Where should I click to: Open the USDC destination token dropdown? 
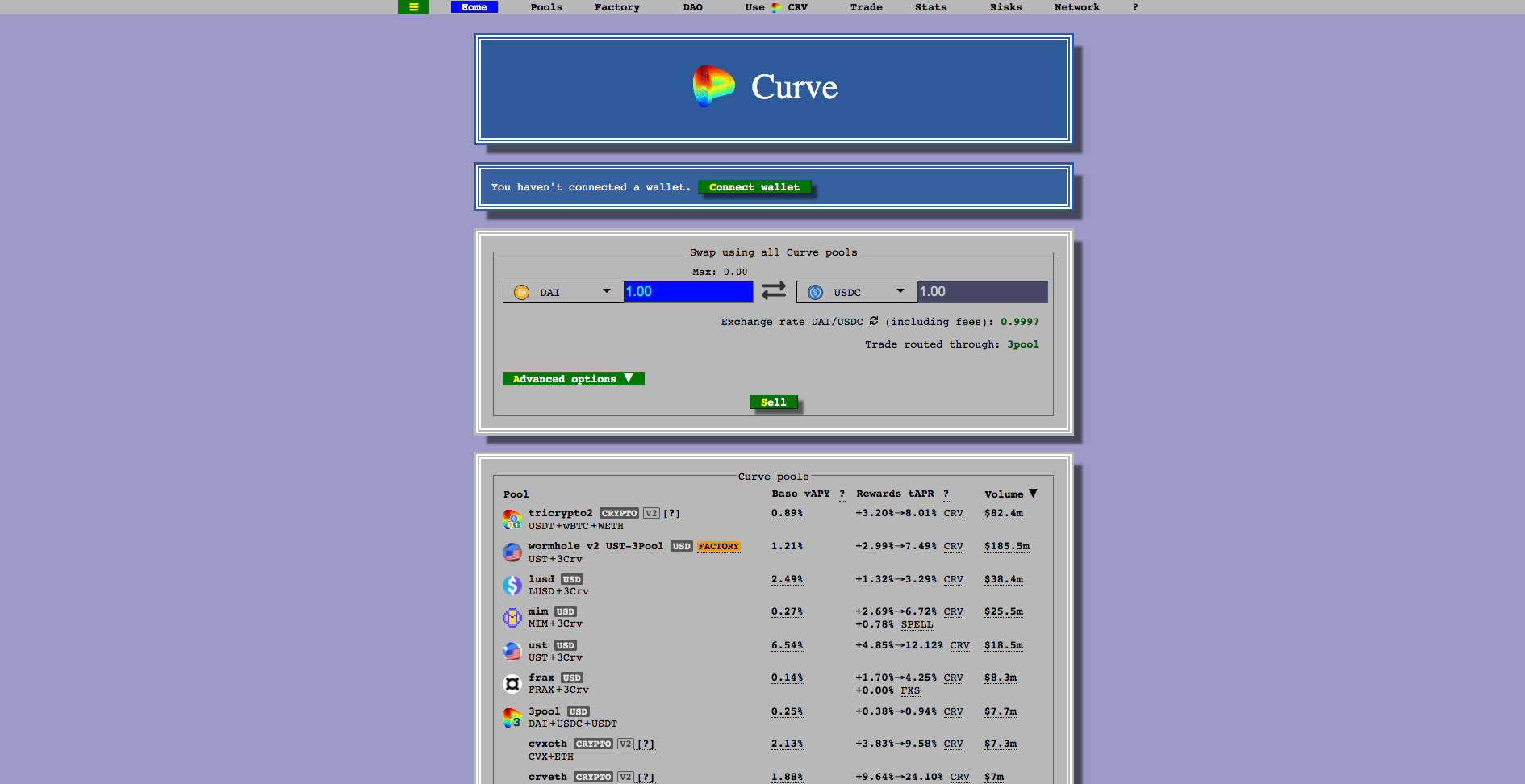(857, 292)
